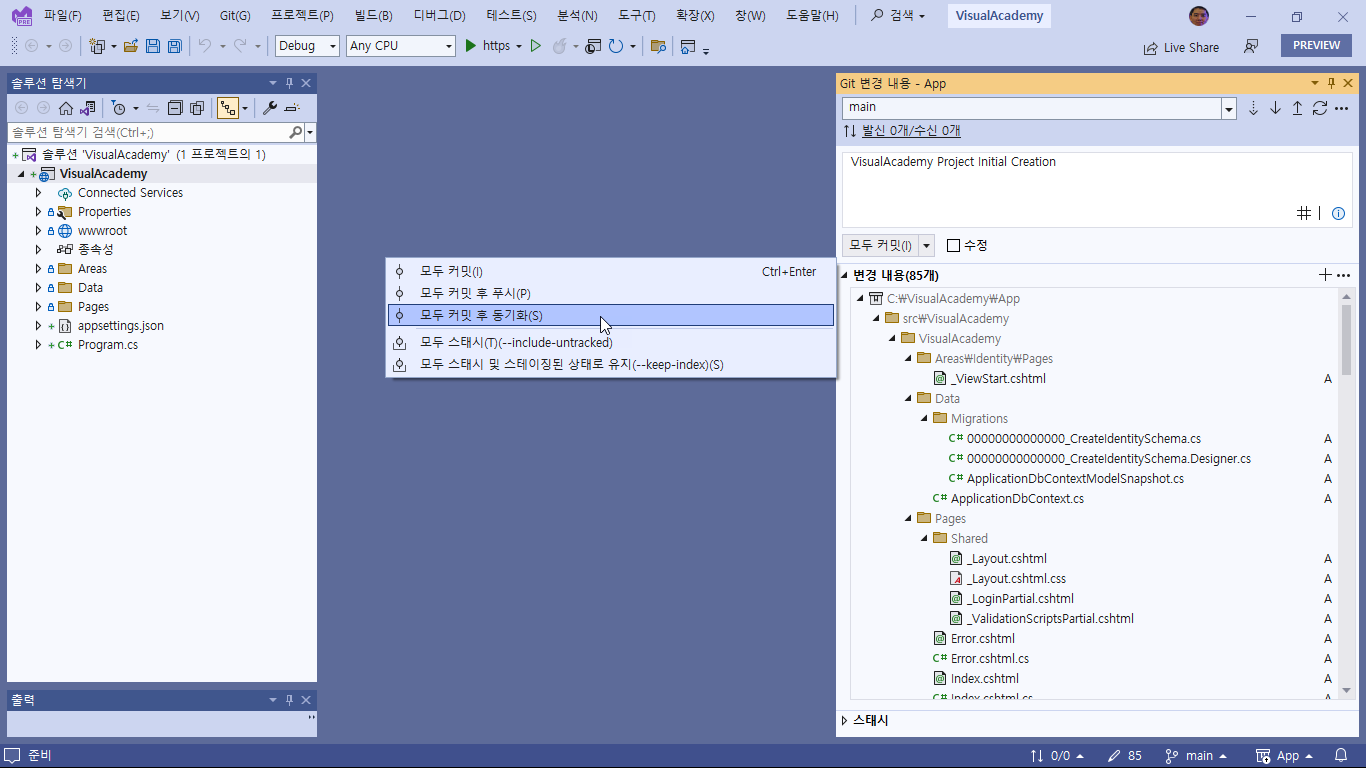Click the 모두 커밋(I) button
Screen dimensions: 1366x768
(x=880, y=245)
